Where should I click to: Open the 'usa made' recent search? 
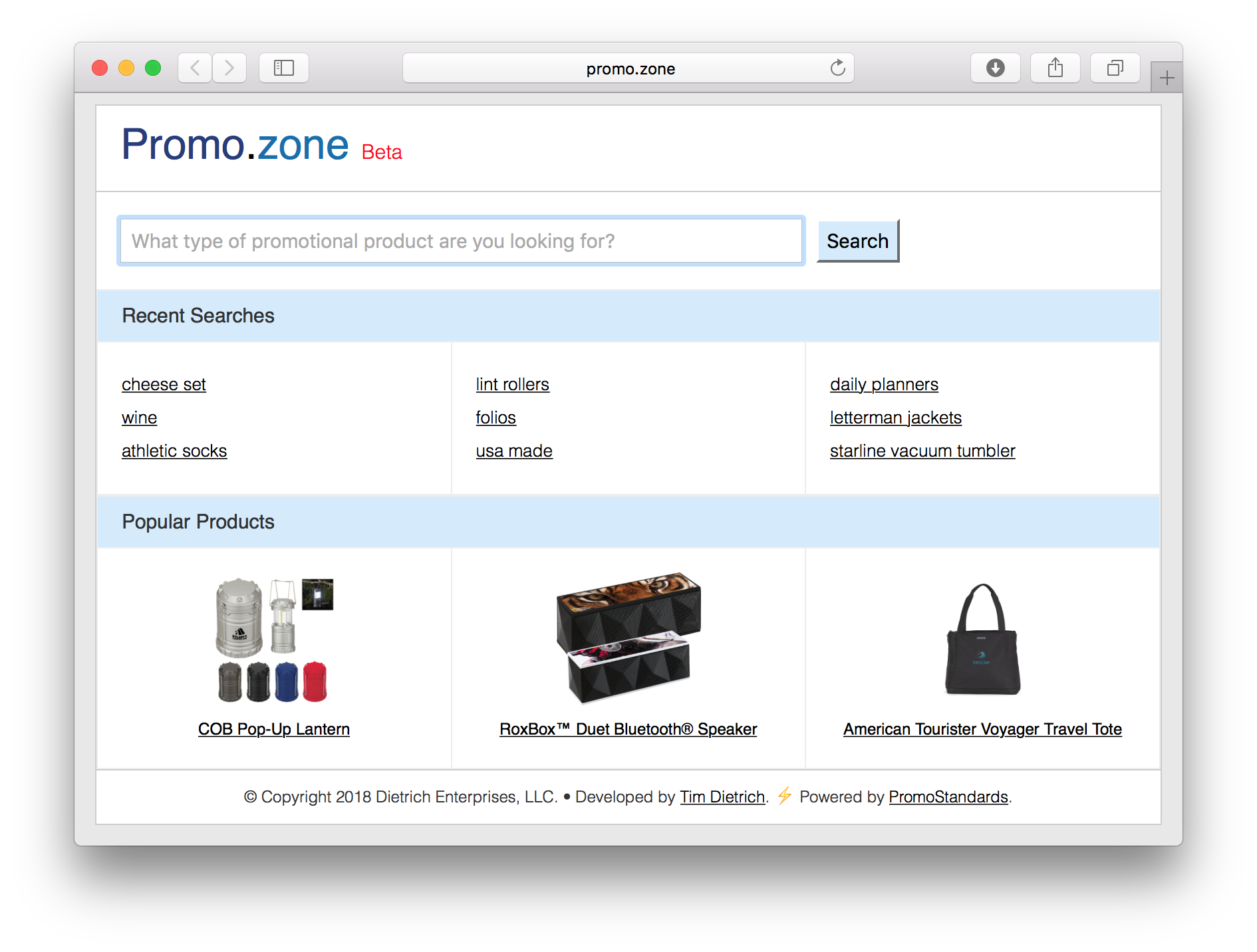[x=514, y=451]
